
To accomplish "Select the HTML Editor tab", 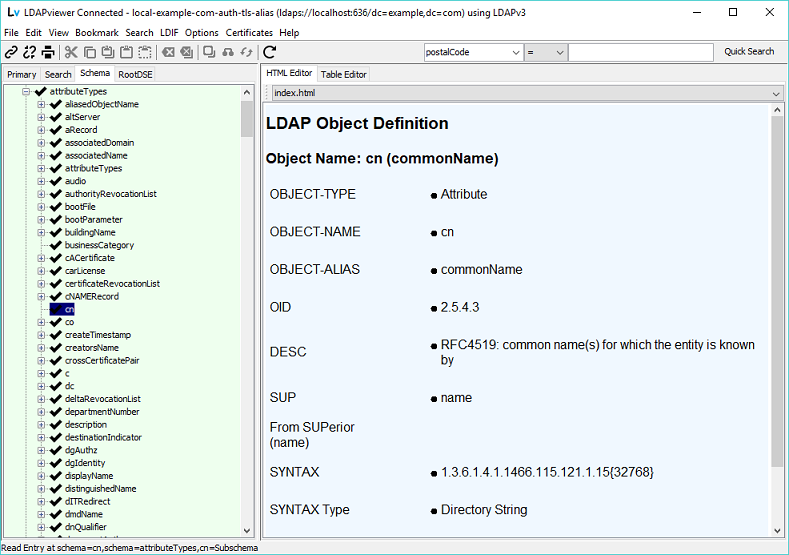I will point(289,73).
